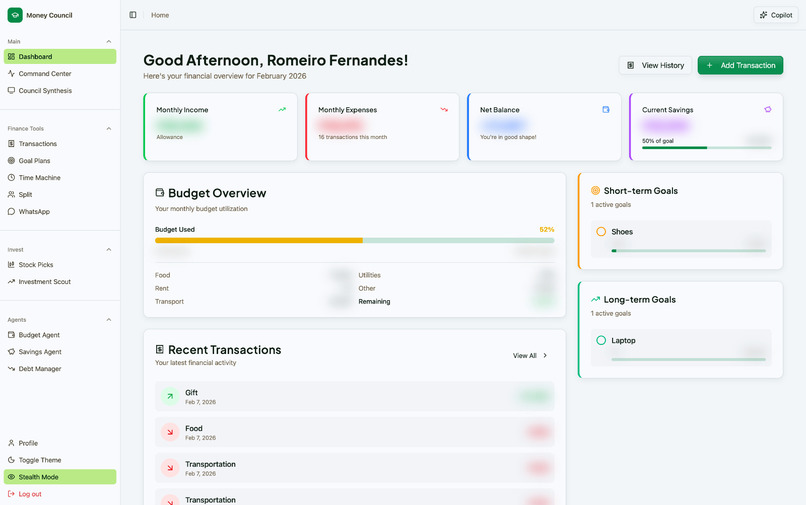Open Command Center from sidebar
This screenshot has height=505, width=806.
pyautogui.click(x=60, y=74)
